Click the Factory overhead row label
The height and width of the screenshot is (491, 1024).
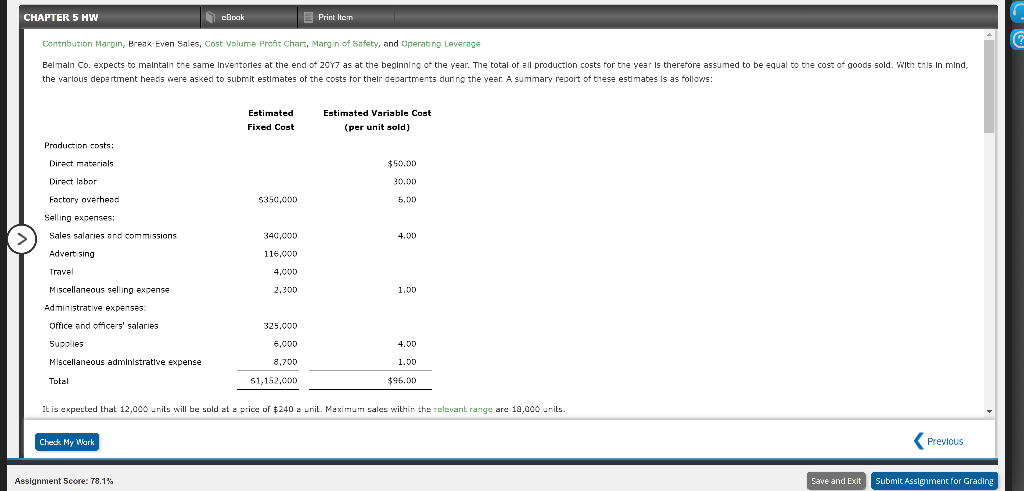(84, 200)
